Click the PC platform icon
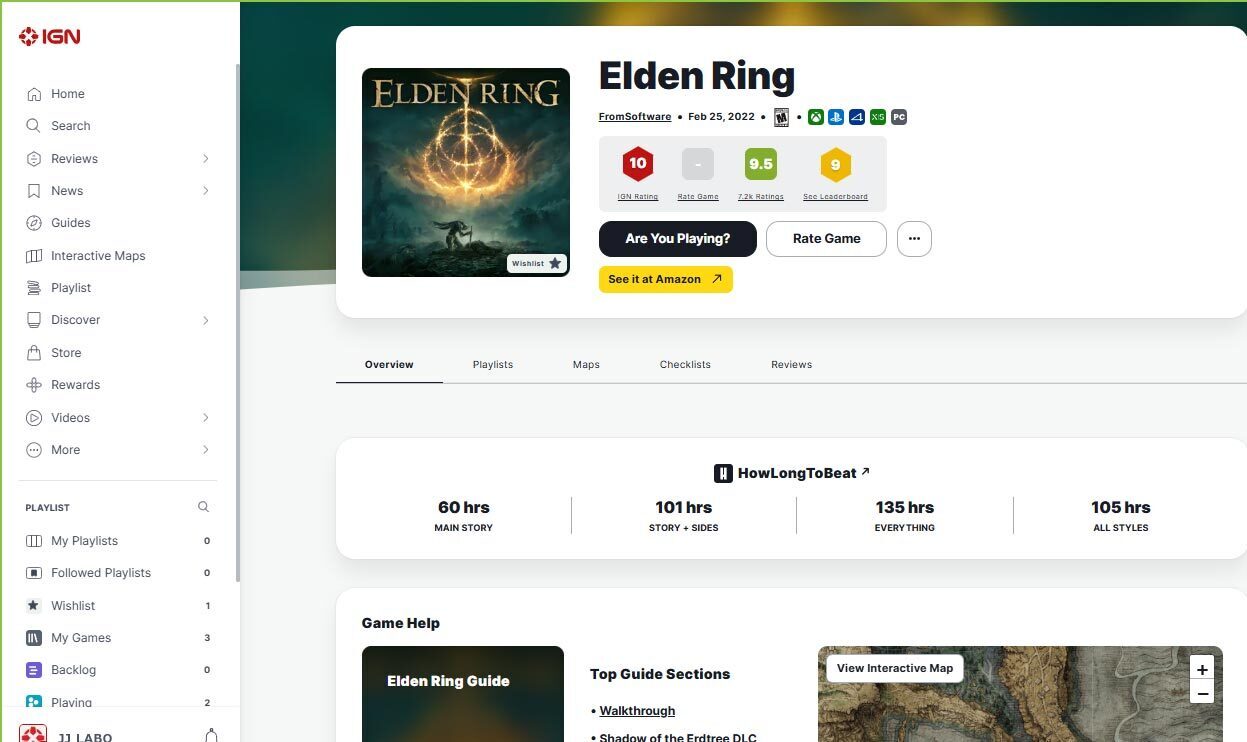 pyautogui.click(x=899, y=117)
